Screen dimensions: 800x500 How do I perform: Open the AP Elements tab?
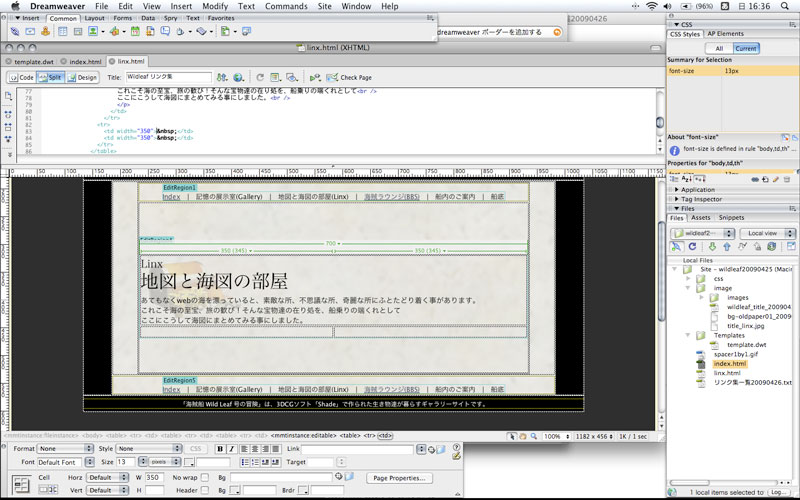[725, 34]
